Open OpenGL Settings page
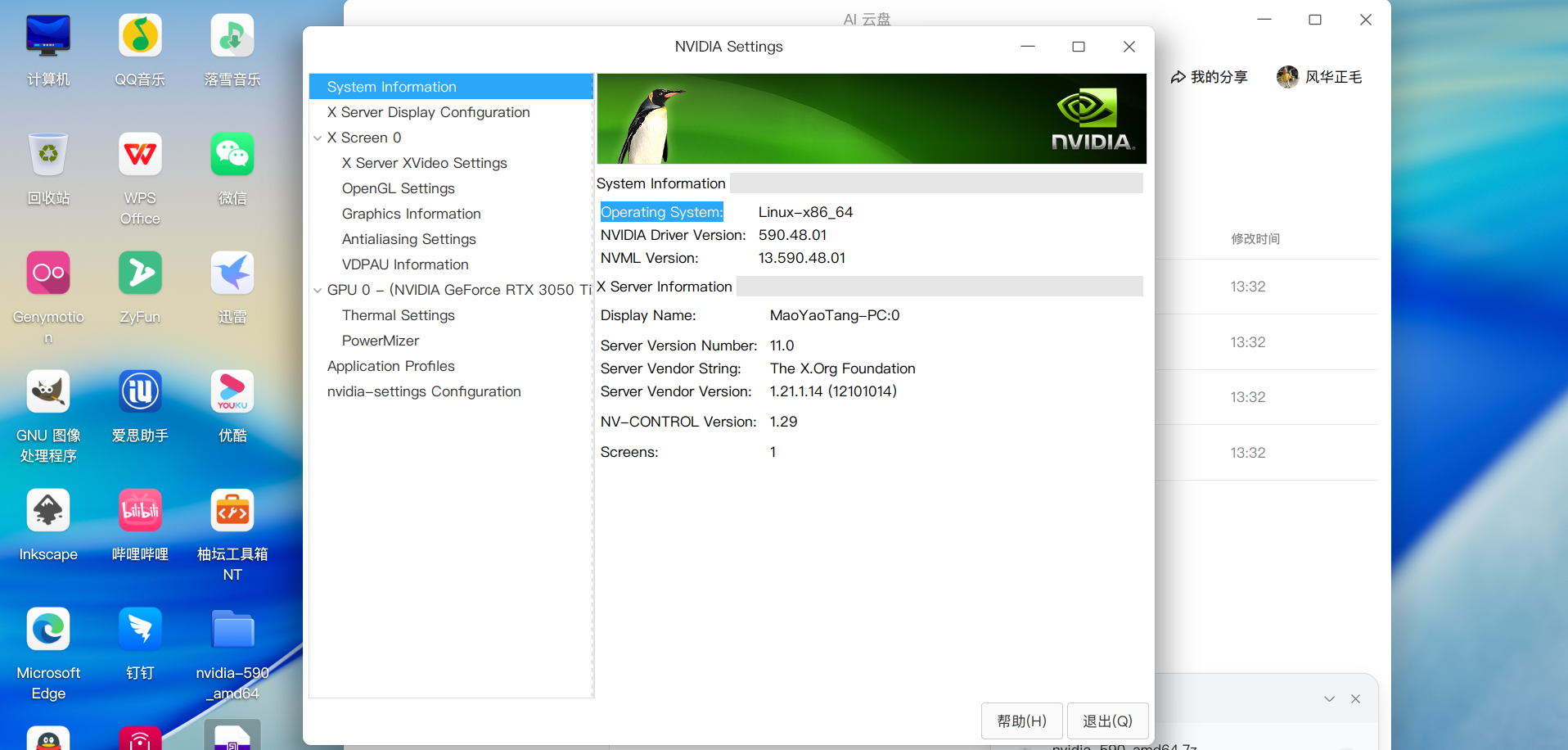1568x750 pixels. click(x=398, y=188)
